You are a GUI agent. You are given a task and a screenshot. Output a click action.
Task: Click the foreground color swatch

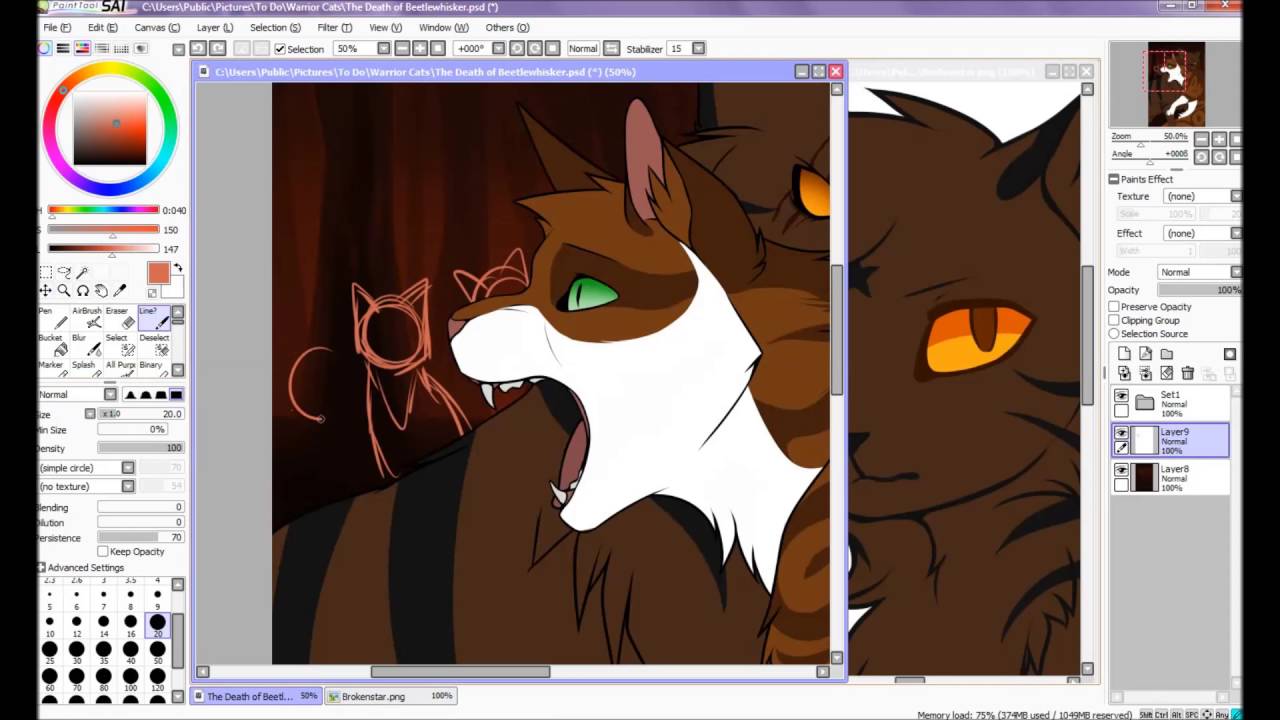tap(158, 273)
